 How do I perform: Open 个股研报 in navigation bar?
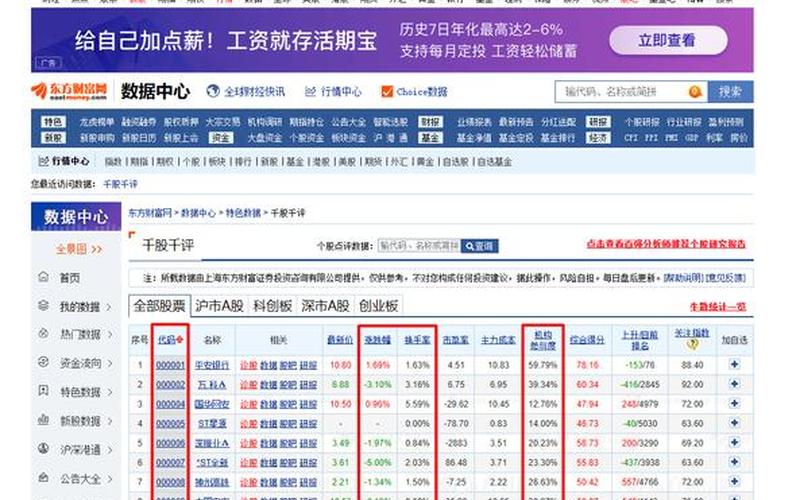tap(642, 122)
